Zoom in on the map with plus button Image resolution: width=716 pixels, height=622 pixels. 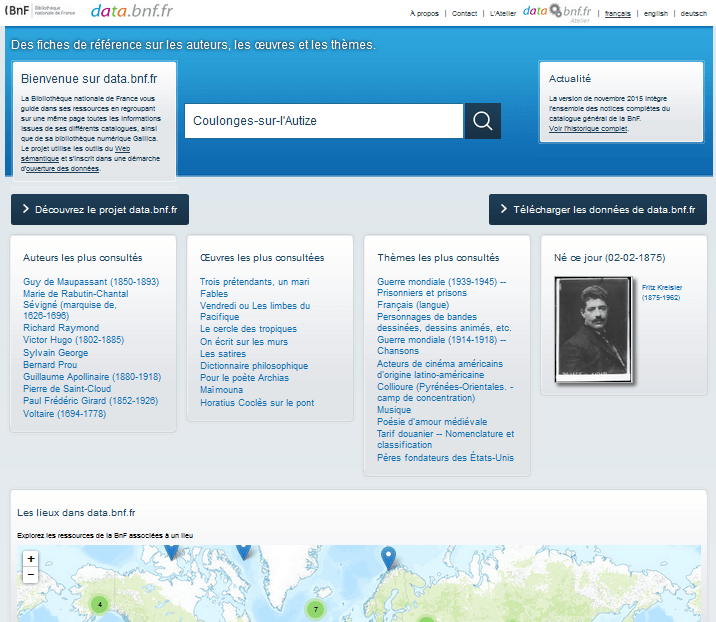[x=31, y=559]
